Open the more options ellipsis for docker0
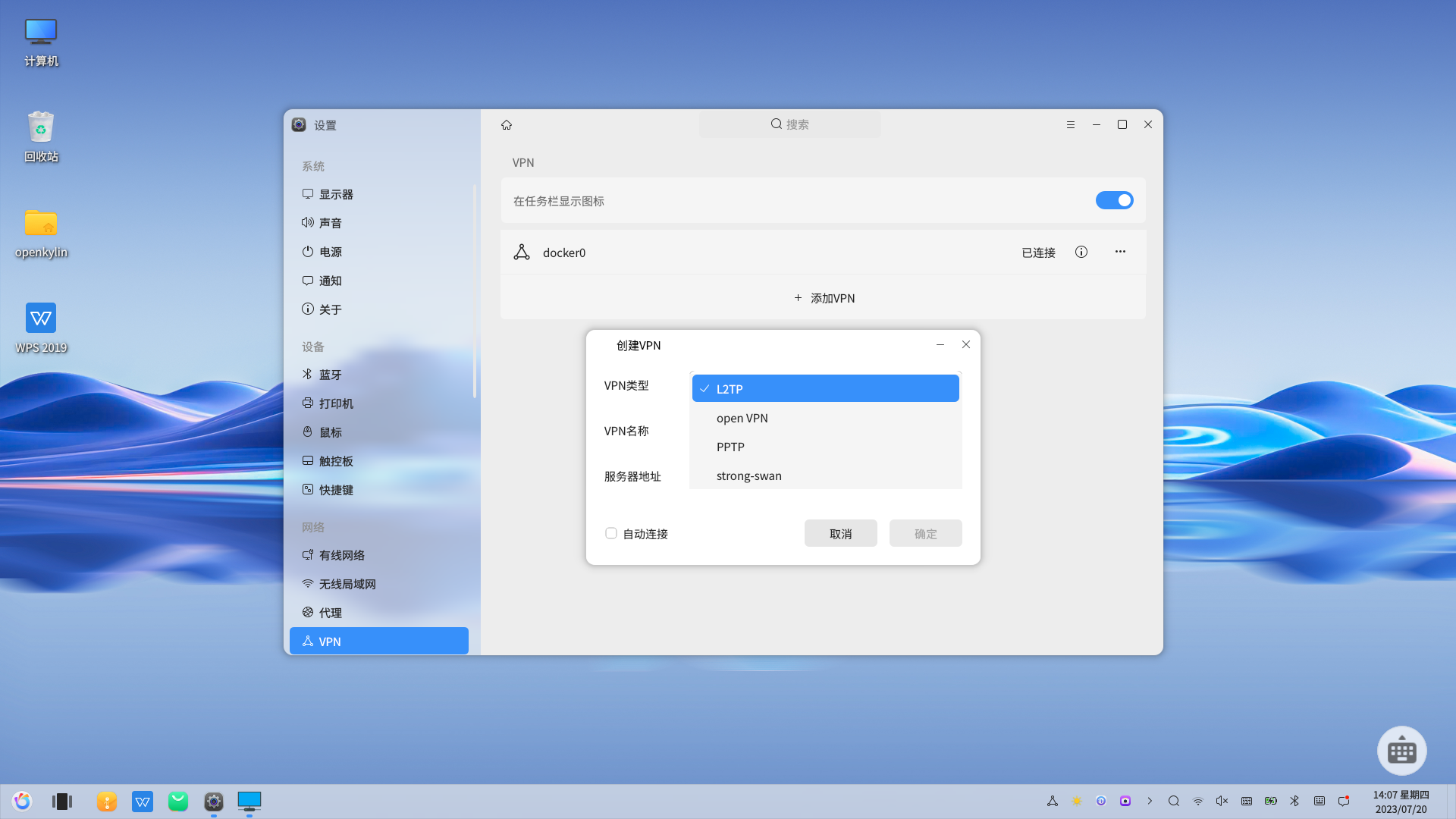Viewport: 1456px width, 819px height. click(1120, 252)
